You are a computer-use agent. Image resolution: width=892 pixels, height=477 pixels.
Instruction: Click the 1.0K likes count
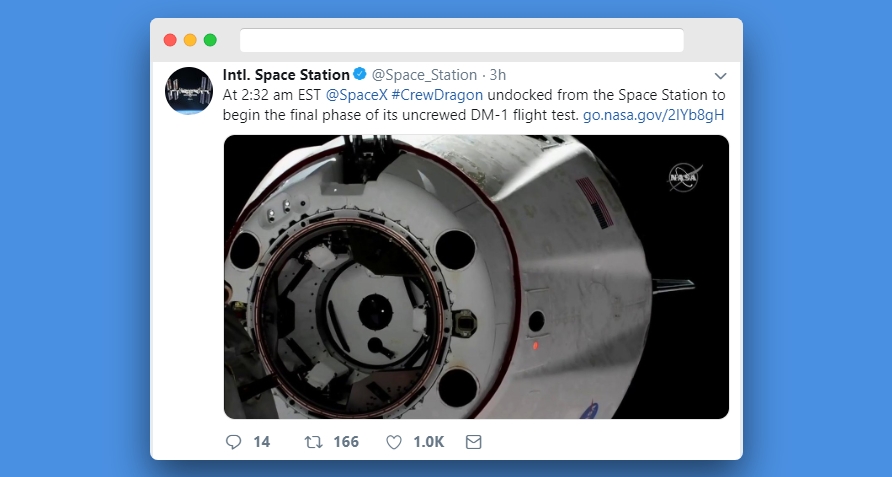click(x=428, y=441)
